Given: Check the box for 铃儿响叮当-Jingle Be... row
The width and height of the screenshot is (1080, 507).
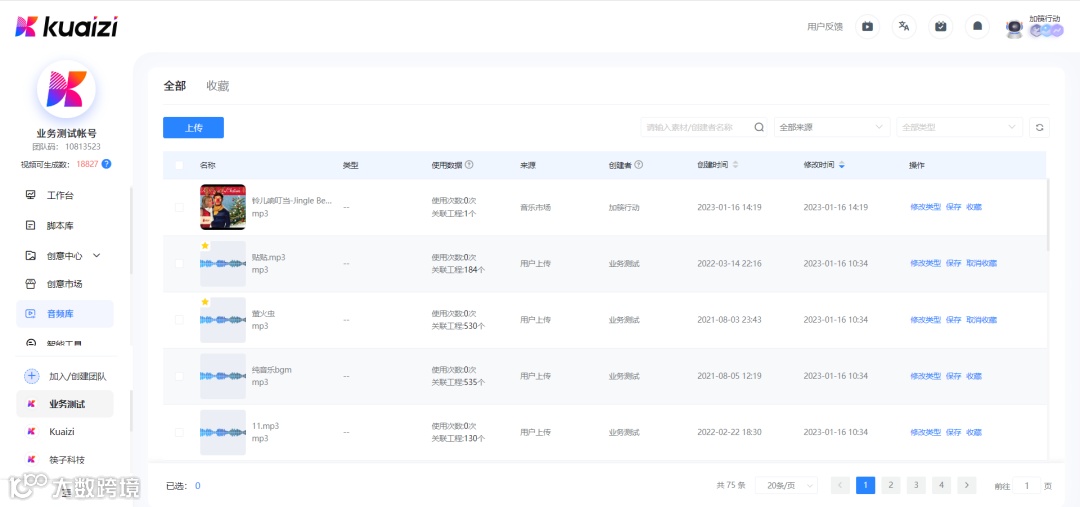Looking at the screenshot, I should 179,207.
